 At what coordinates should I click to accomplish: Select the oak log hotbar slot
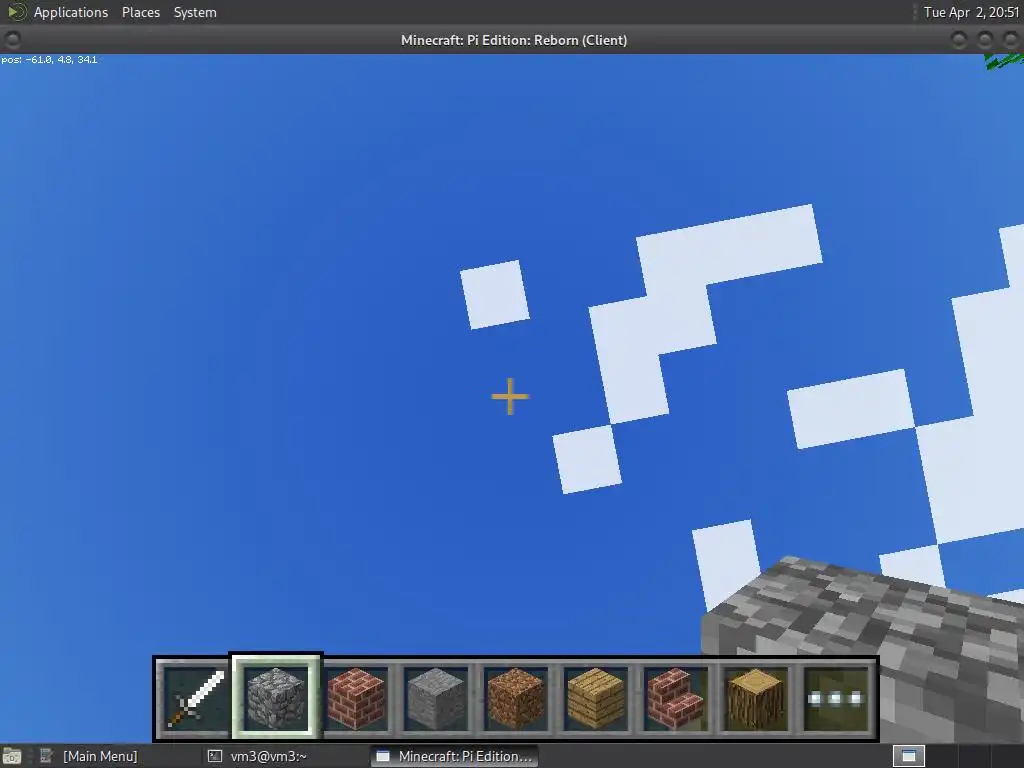756,699
